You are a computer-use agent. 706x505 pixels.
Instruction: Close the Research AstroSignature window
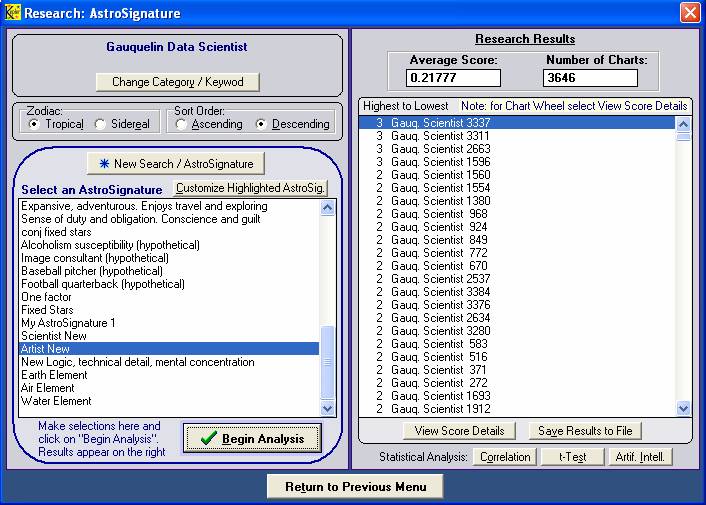(690, 12)
